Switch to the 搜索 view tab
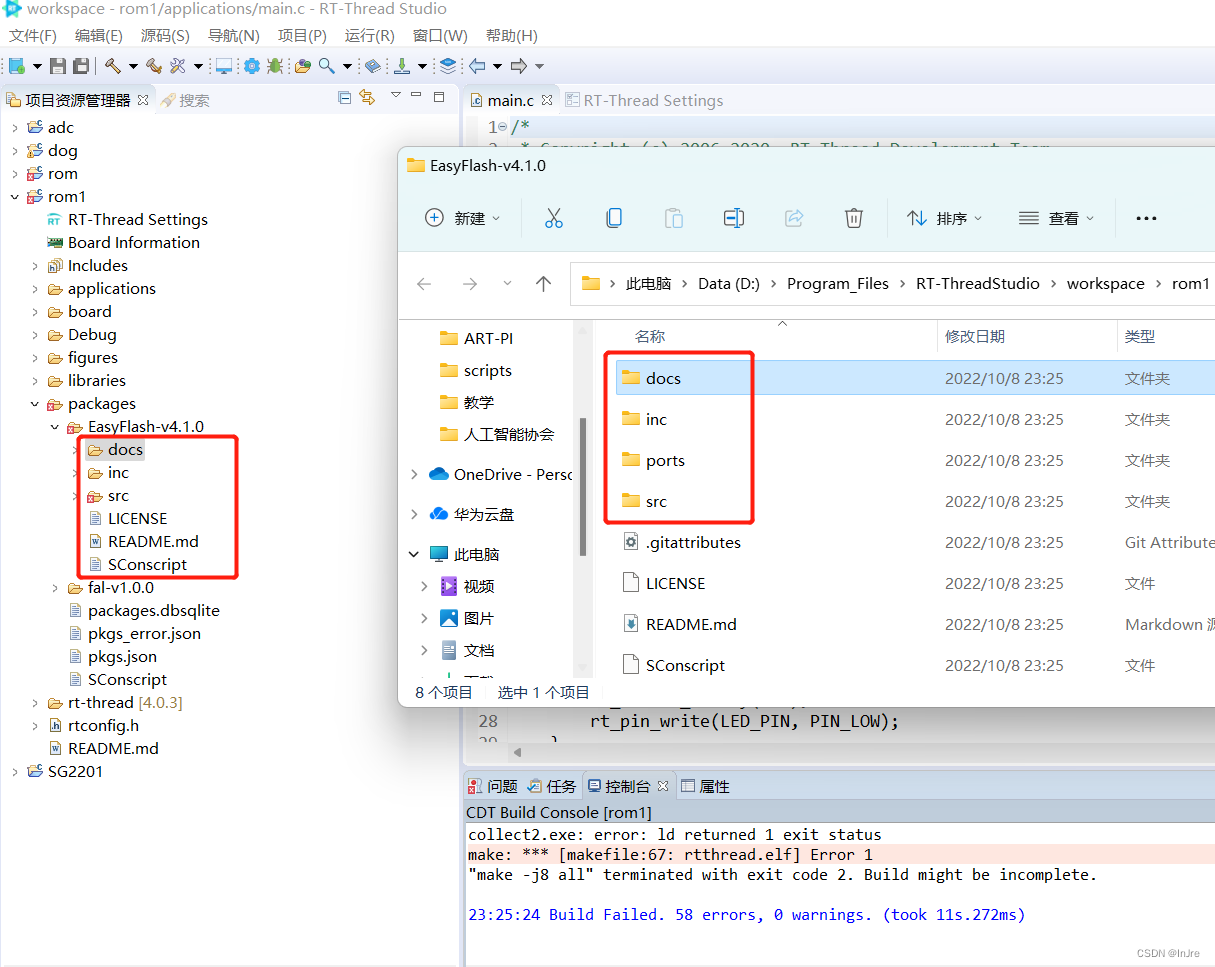Screen dimensions: 1215x967 pyautogui.click(x=185, y=100)
